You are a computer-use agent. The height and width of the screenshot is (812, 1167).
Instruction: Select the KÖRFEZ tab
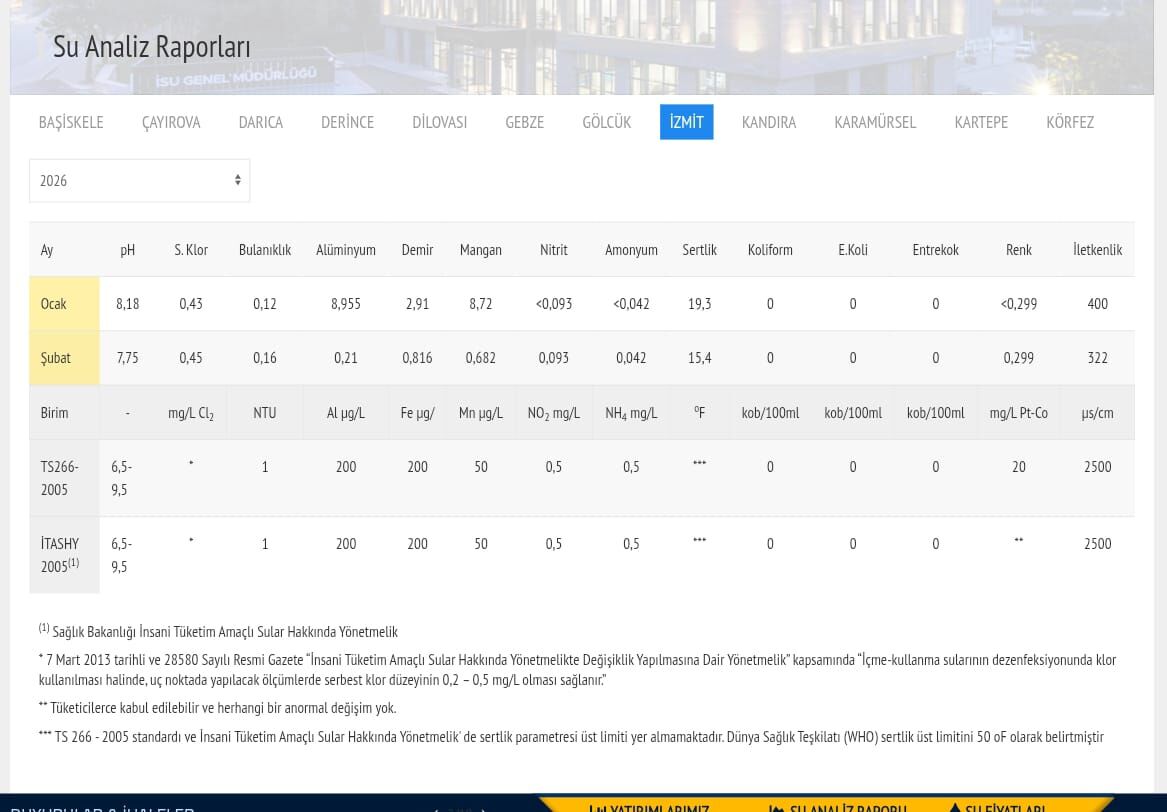1069,122
